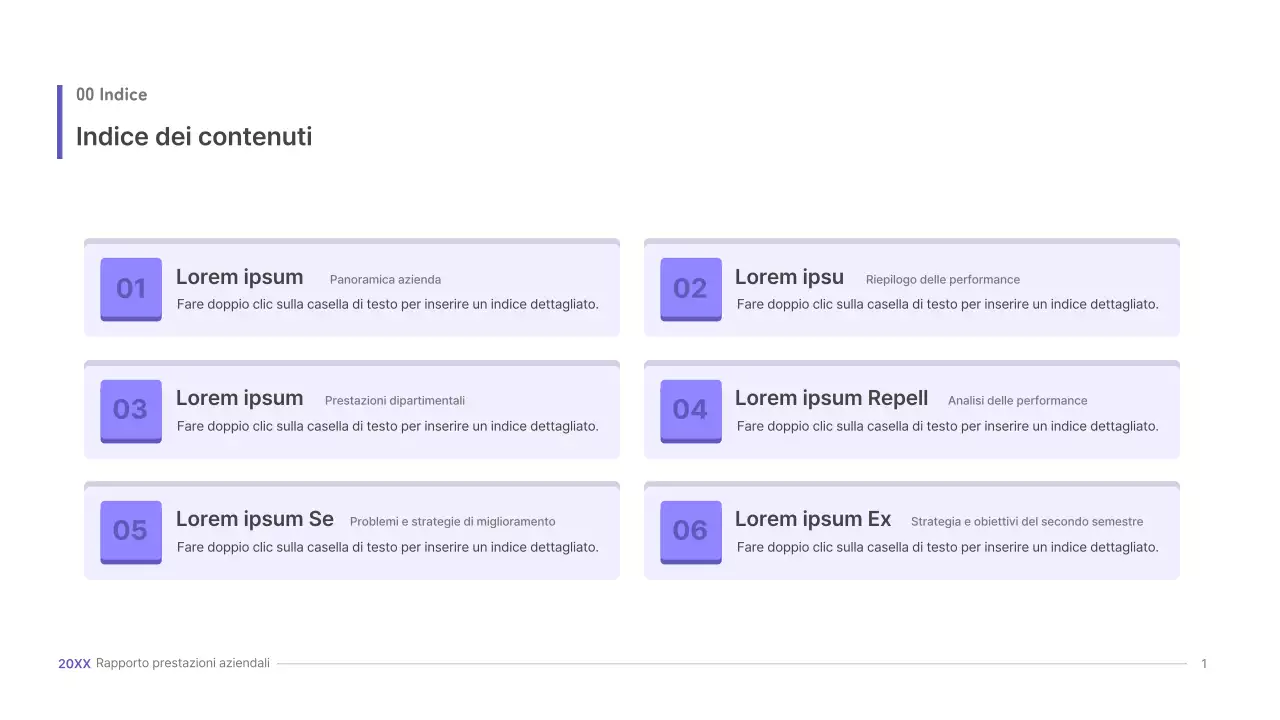The height and width of the screenshot is (720, 1280).
Task: Click the 'Prestazioni dipartimentali' subtitle
Action: click(394, 401)
